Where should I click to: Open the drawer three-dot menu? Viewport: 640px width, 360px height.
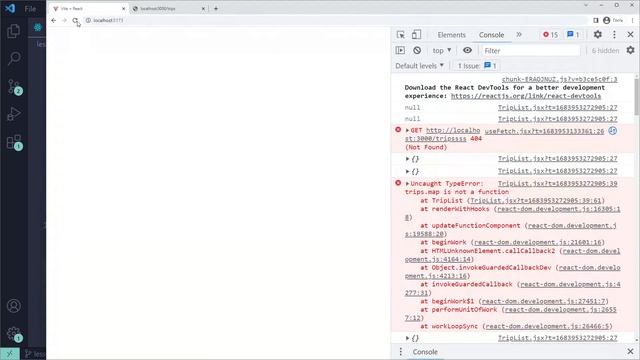click(401, 351)
